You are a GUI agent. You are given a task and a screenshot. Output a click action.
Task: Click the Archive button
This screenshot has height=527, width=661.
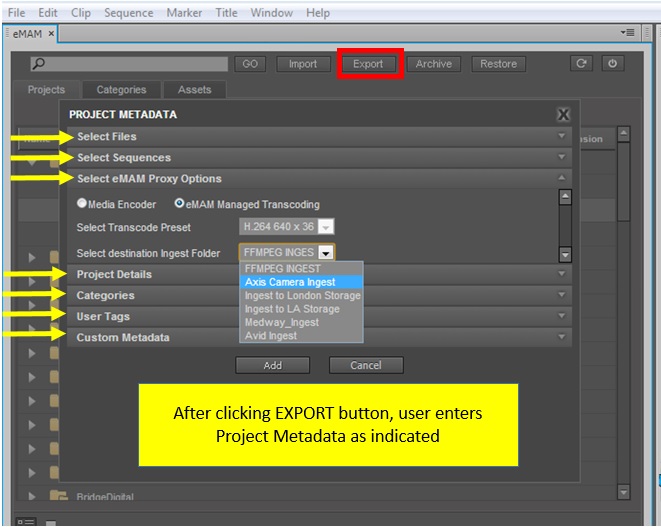pyautogui.click(x=434, y=64)
